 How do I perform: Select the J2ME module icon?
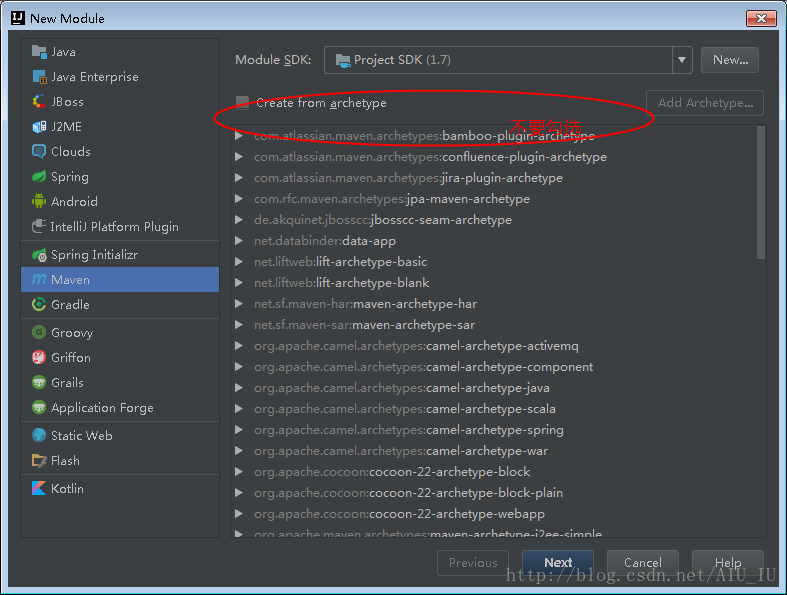(x=39, y=127)
